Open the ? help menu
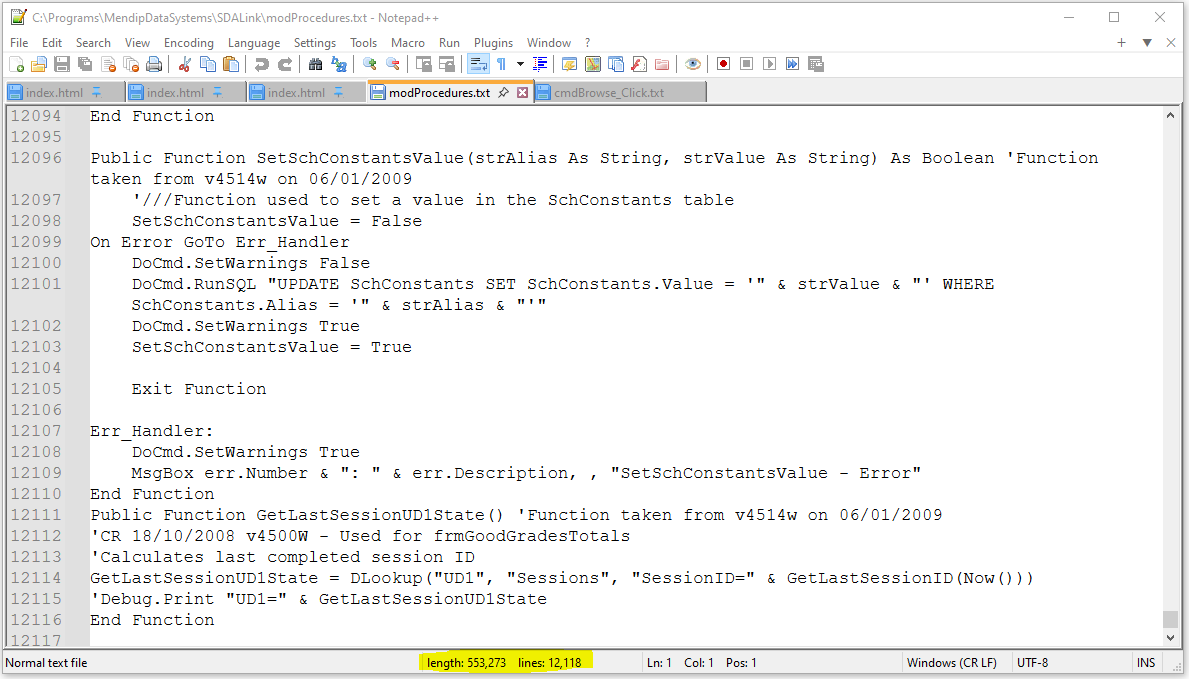The height and width of the screenshot is (679, 1189). 588,42
